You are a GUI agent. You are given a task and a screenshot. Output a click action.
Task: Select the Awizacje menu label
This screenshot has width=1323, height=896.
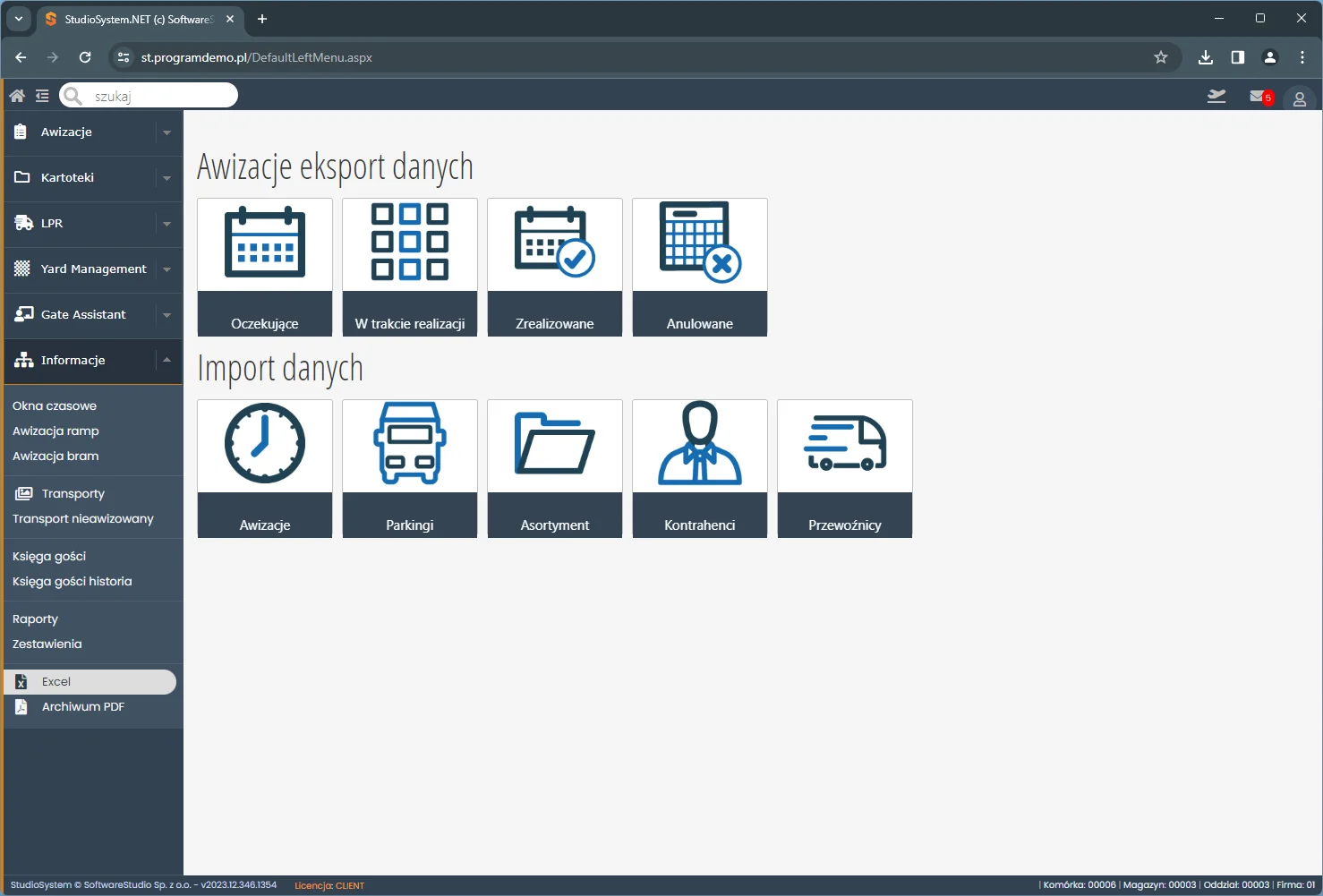(66, 132)
